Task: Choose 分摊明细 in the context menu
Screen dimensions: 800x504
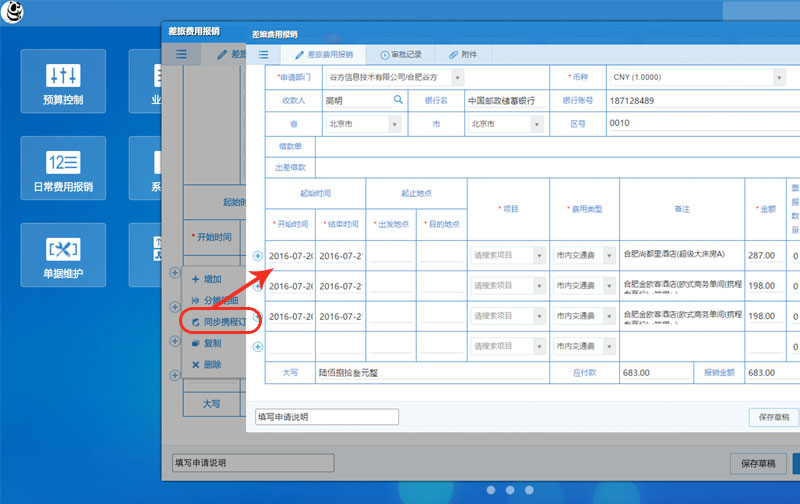Action: pos(213,300)
